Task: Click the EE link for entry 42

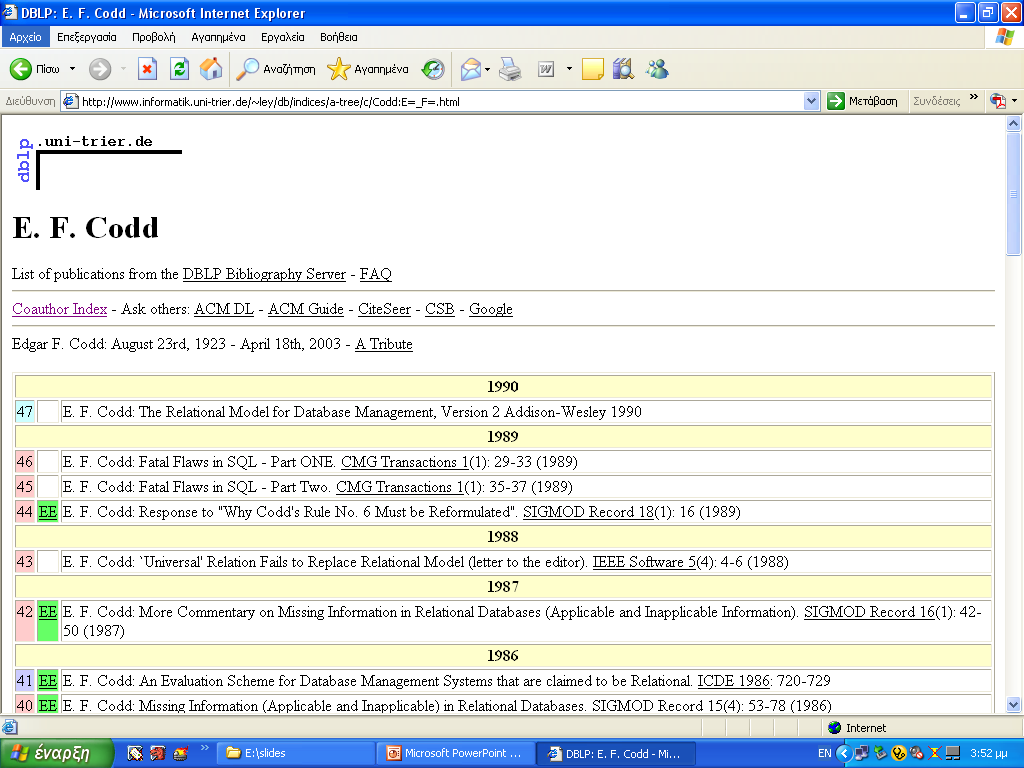Action: click(48, 612)
